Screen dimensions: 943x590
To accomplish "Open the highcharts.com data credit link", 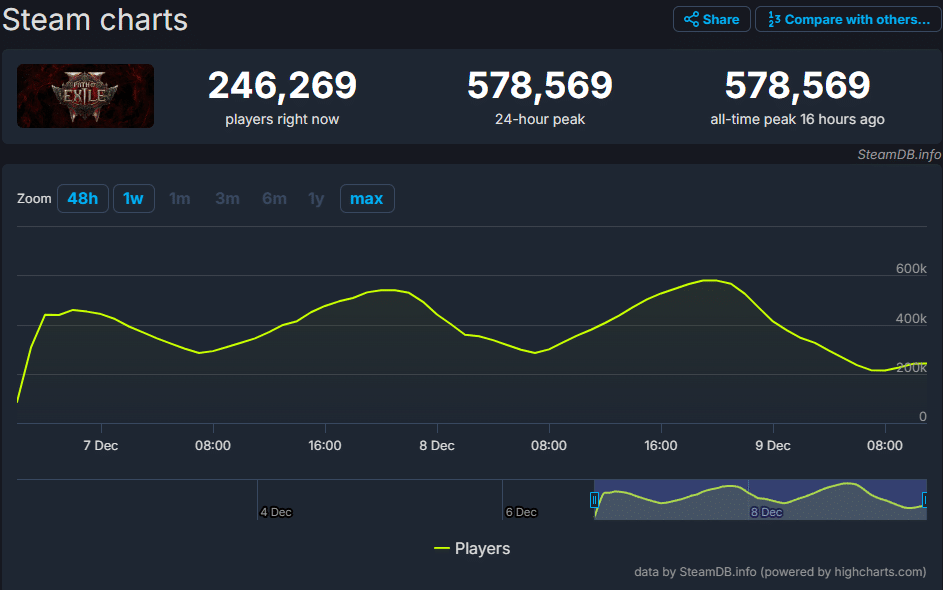I will (780, 572).
